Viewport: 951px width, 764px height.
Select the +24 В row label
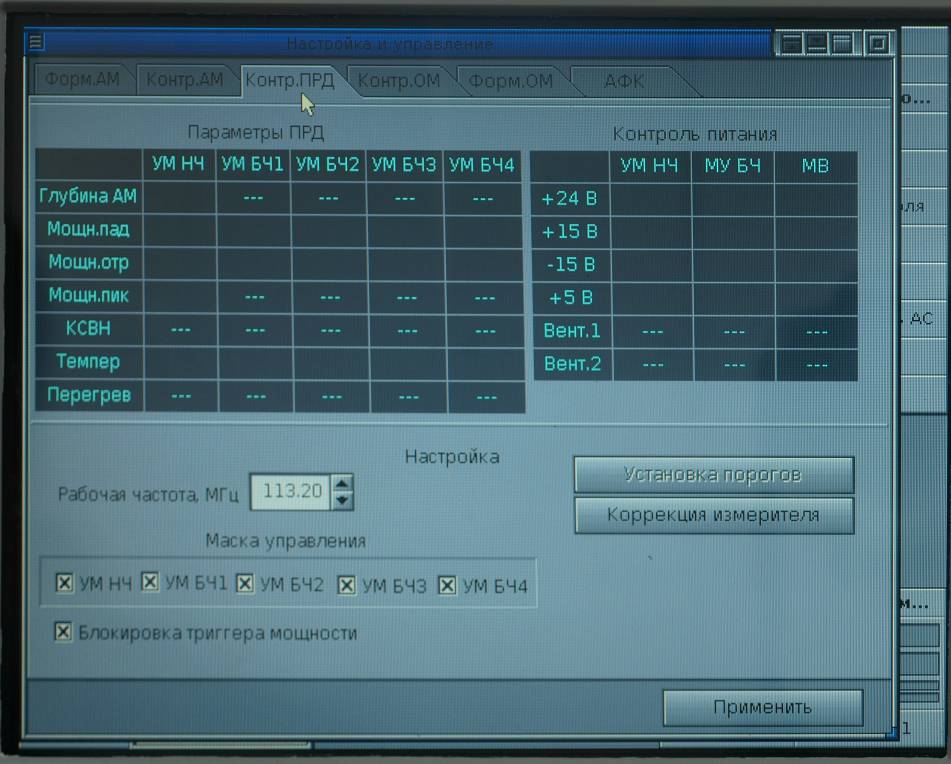pos(570,198)
